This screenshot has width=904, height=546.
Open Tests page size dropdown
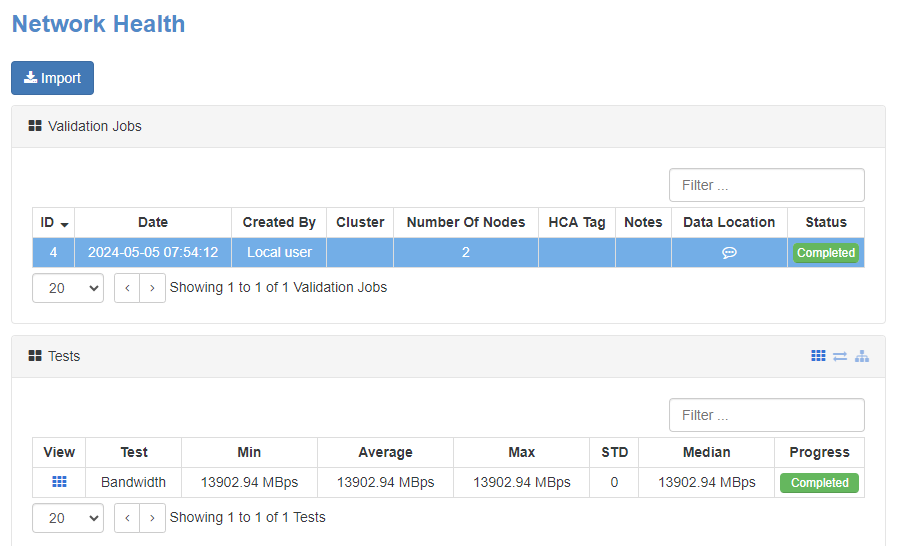coord(68,518)
